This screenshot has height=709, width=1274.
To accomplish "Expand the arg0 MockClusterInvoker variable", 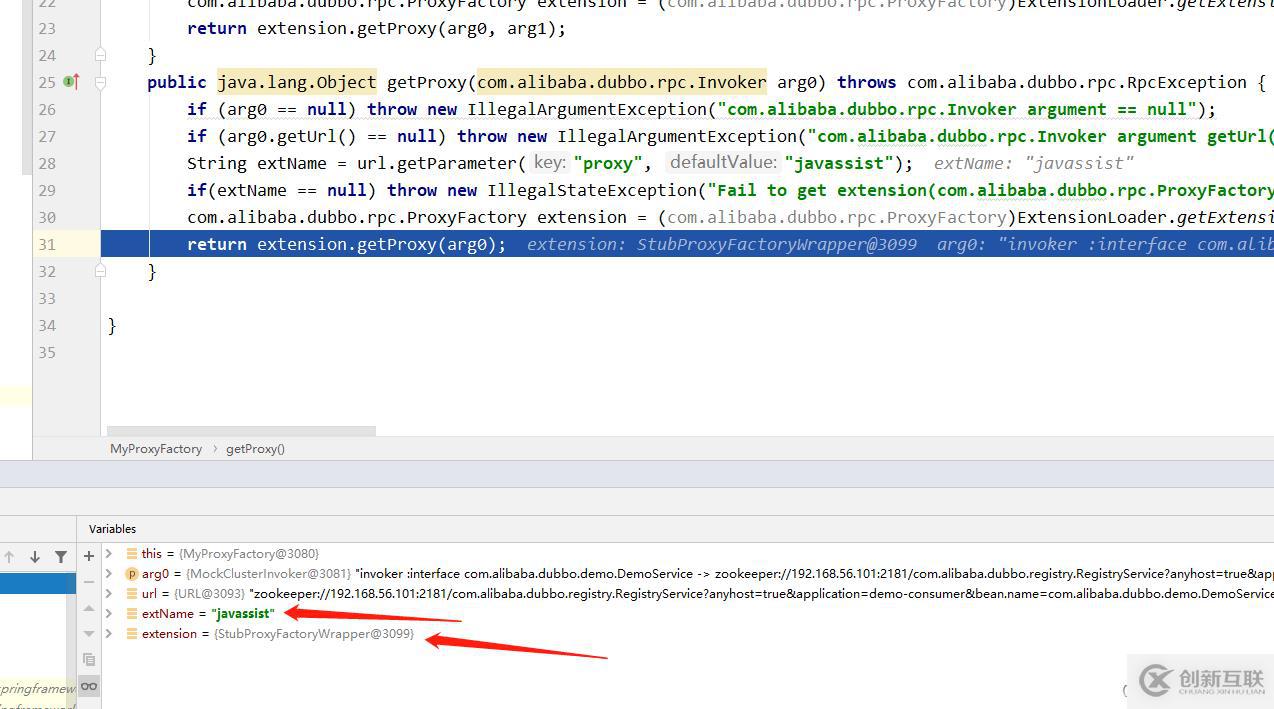I will (x=109, y=574).
